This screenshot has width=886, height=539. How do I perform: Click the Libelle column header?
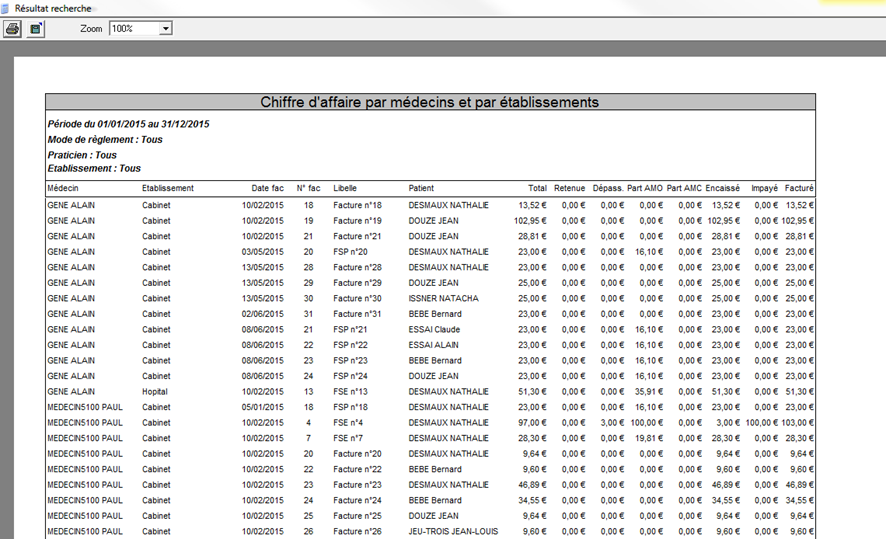345,188
